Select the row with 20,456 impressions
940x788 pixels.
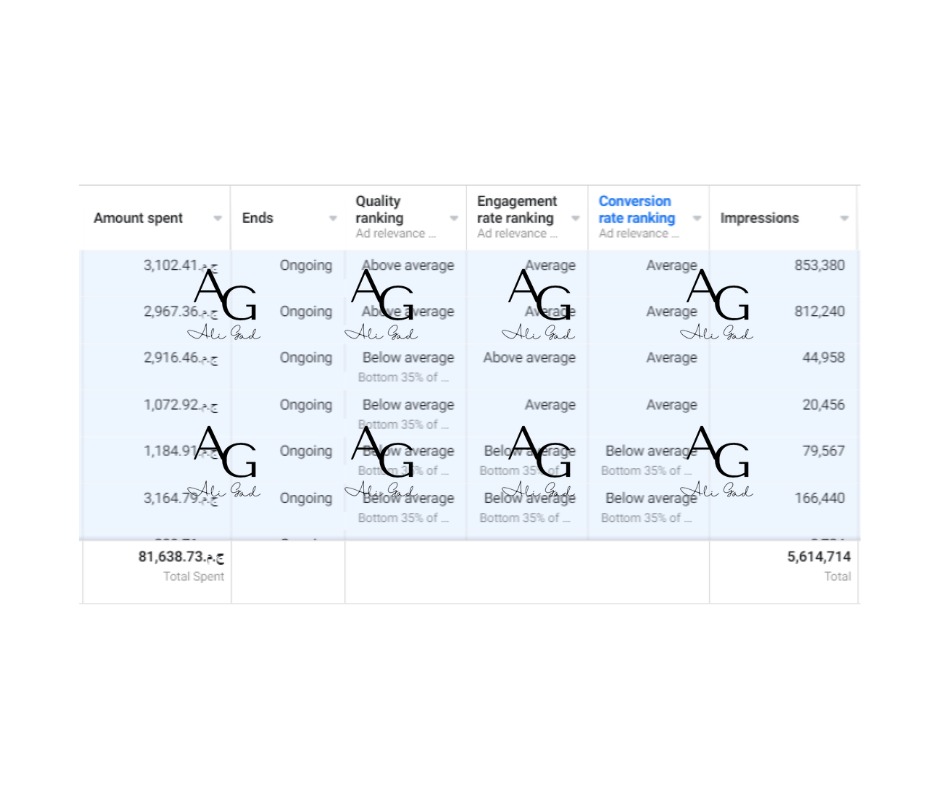tap(469, 413)
